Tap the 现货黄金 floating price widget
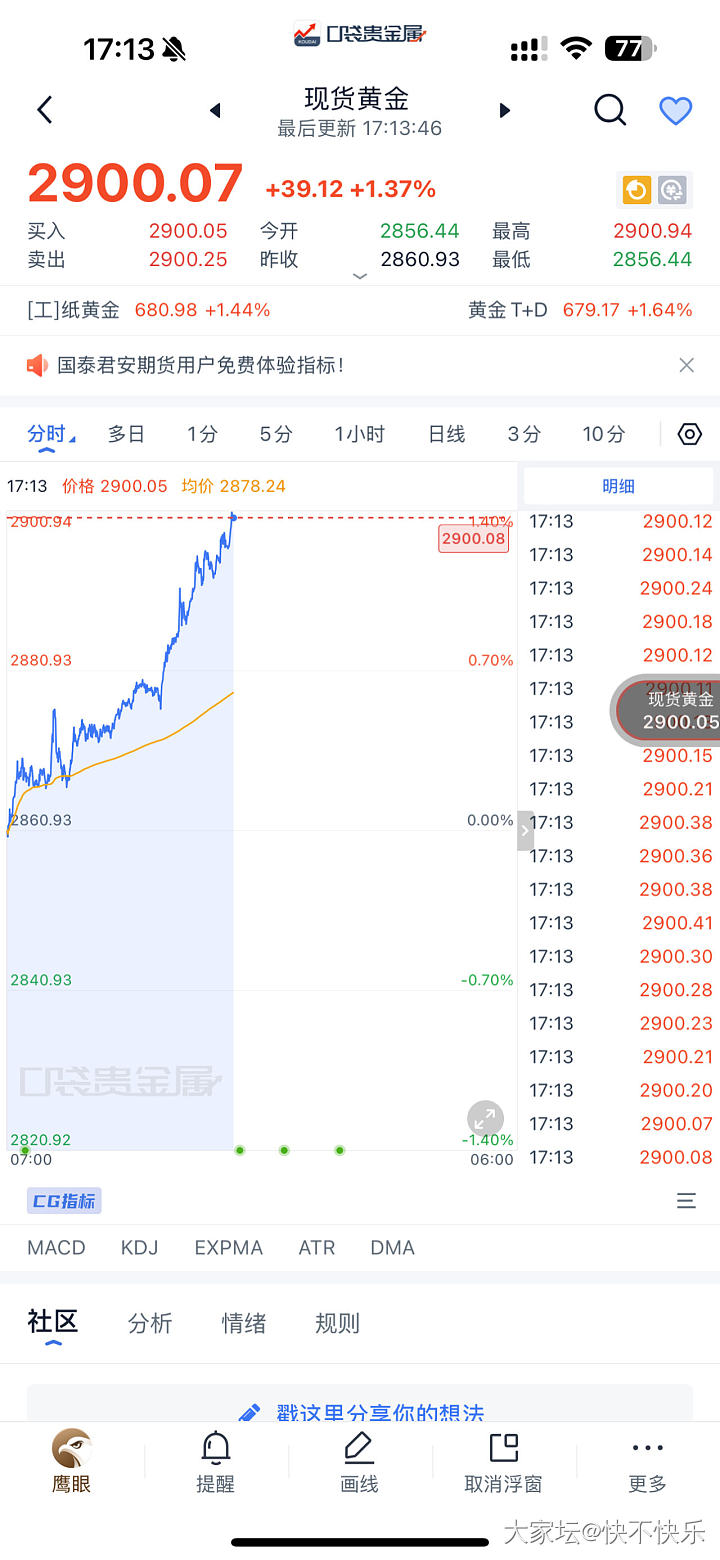 [x=672, y=710]
